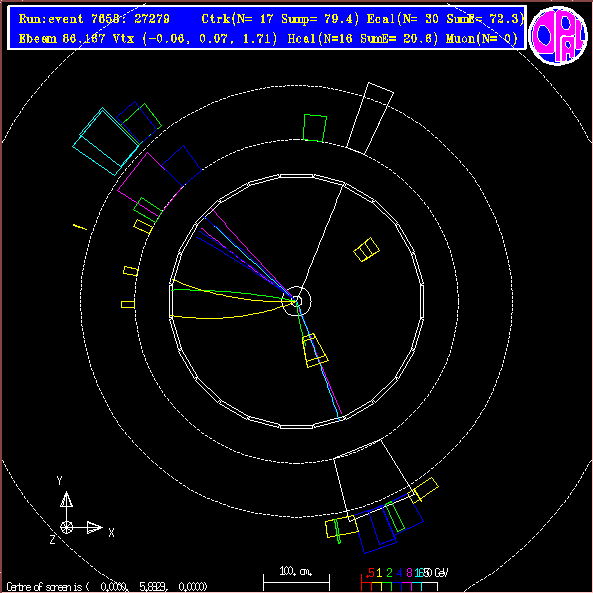Select the large cyan calorimeter cluster

pos(106,141)
